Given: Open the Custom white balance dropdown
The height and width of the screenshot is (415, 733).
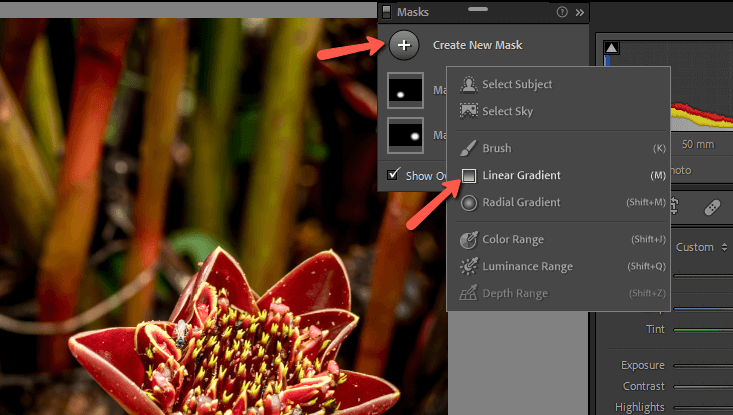Looking at the screenshot, I should 701,247.
